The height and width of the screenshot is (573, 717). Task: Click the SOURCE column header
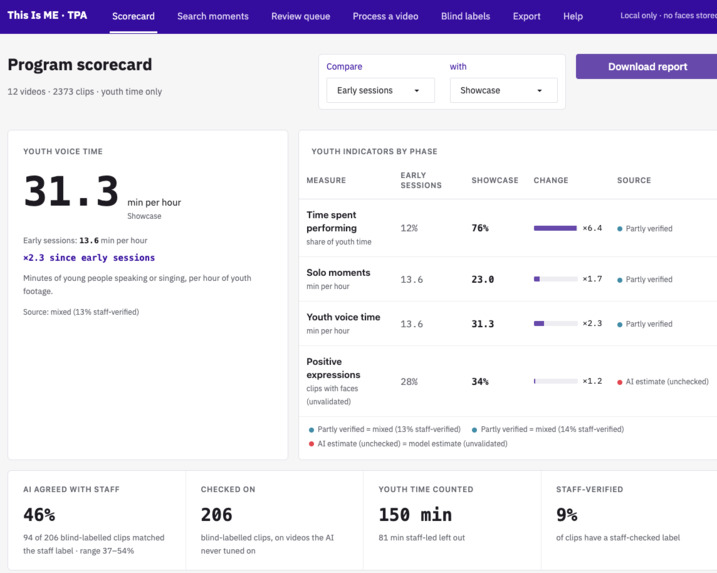pyautogui.click(x=634, y=181)
